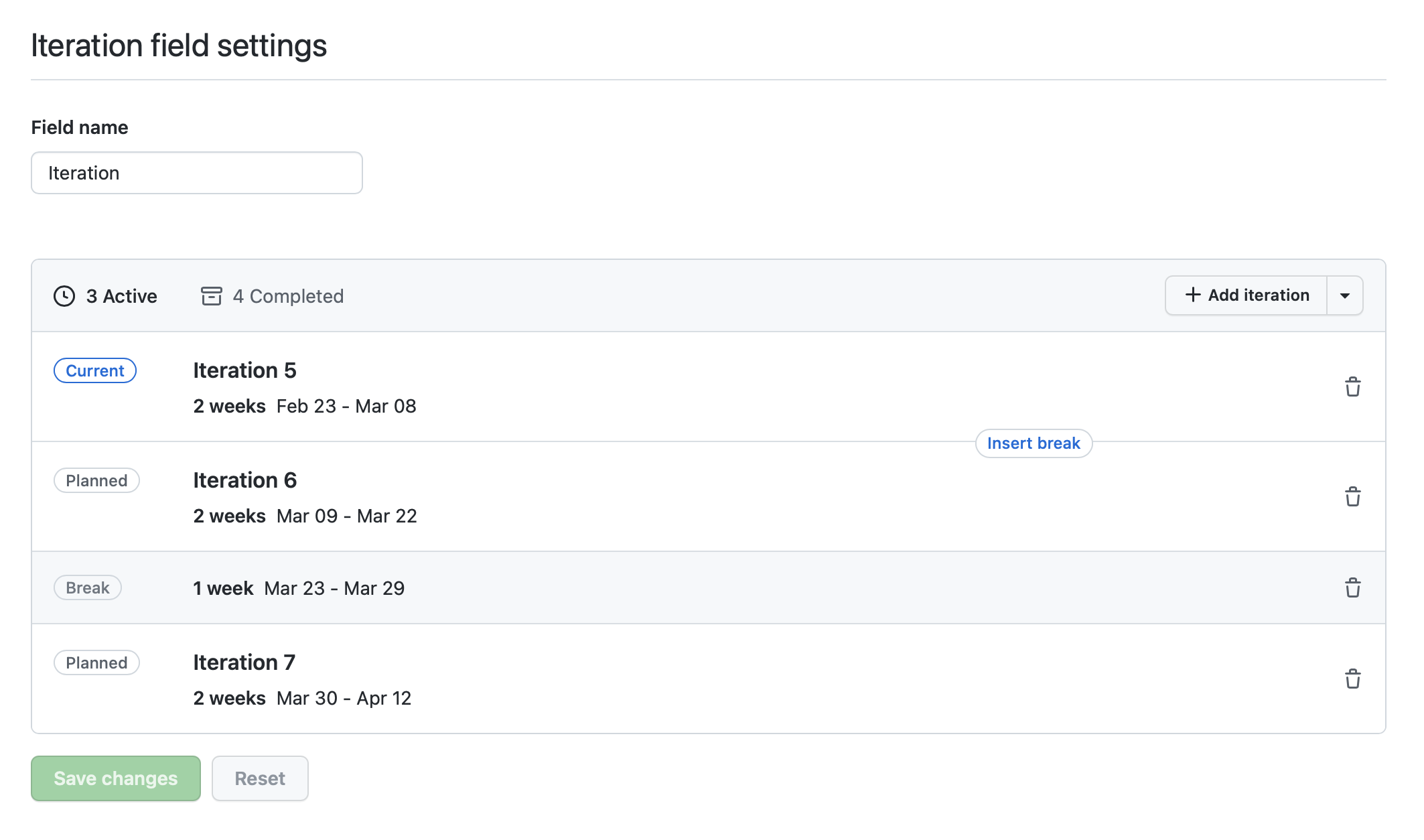Switch to the 3 Active tab
Screen dimensions: 1424x840
point(105,296)
